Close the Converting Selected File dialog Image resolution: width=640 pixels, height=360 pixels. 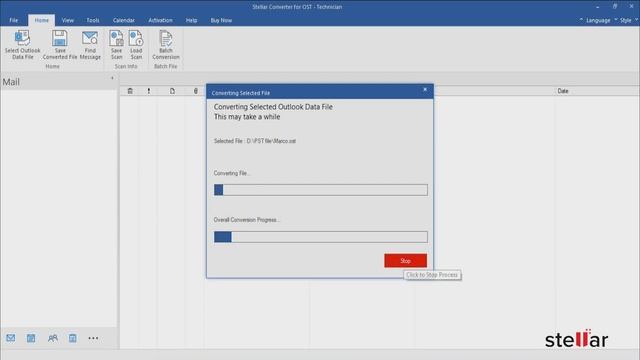(425, 89)
